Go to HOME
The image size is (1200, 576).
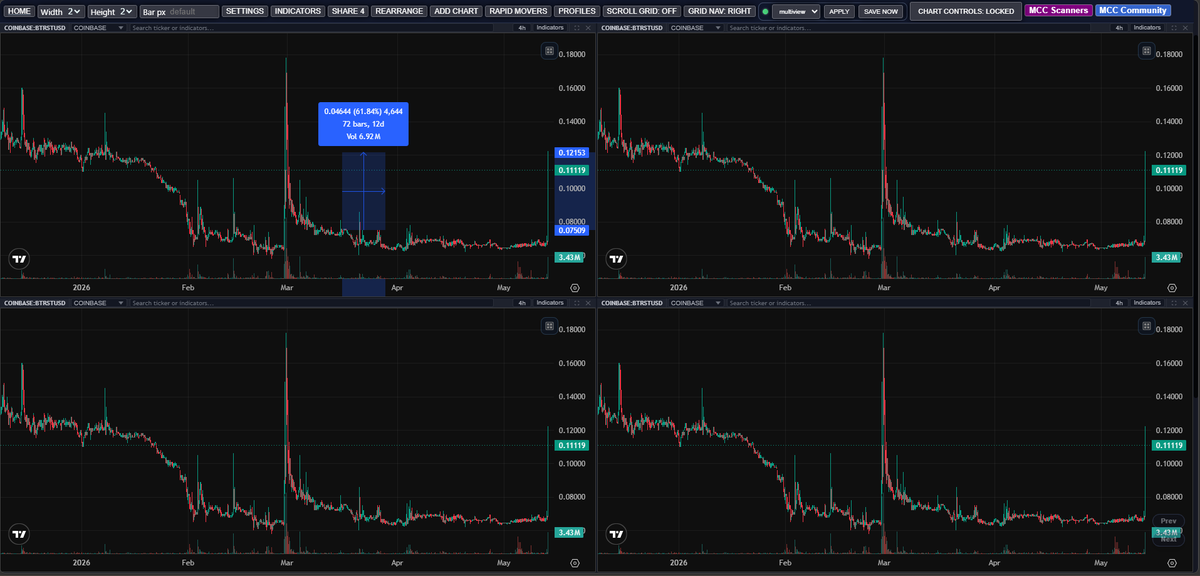(x=19, y=11)
